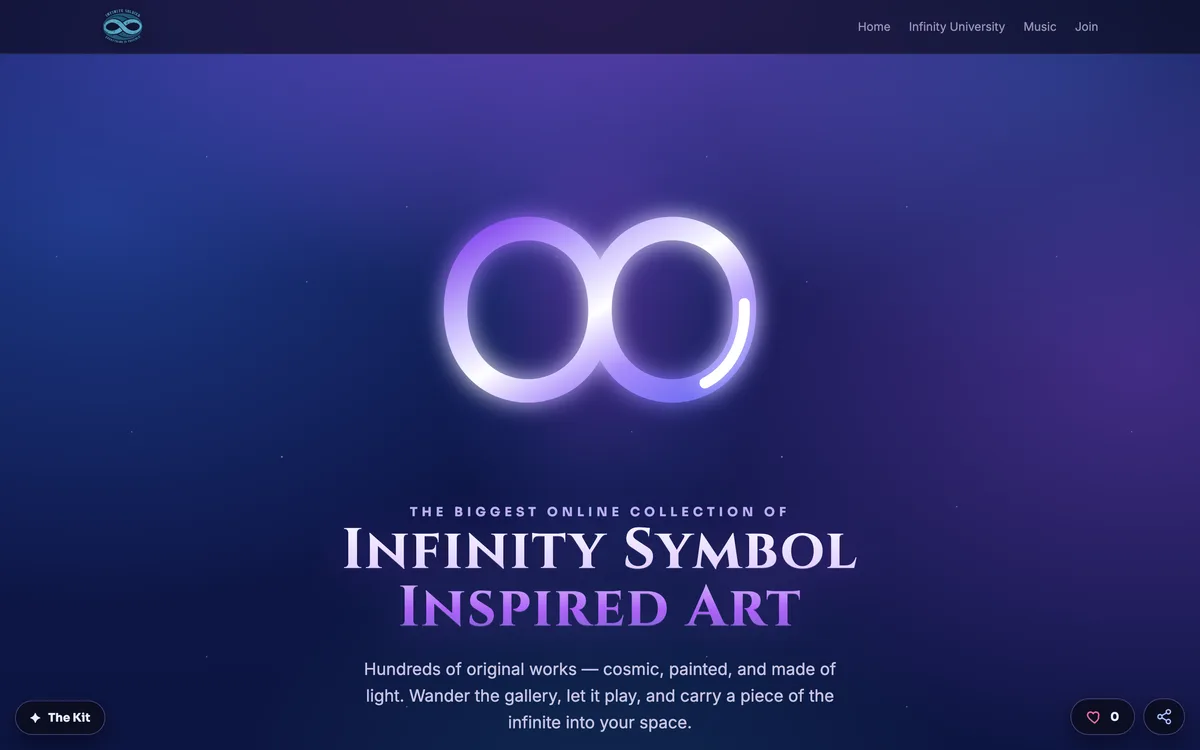This screenshot has height=750, width=1200.
Task: Click the like count '0'
Action: tap(1115, 717)
